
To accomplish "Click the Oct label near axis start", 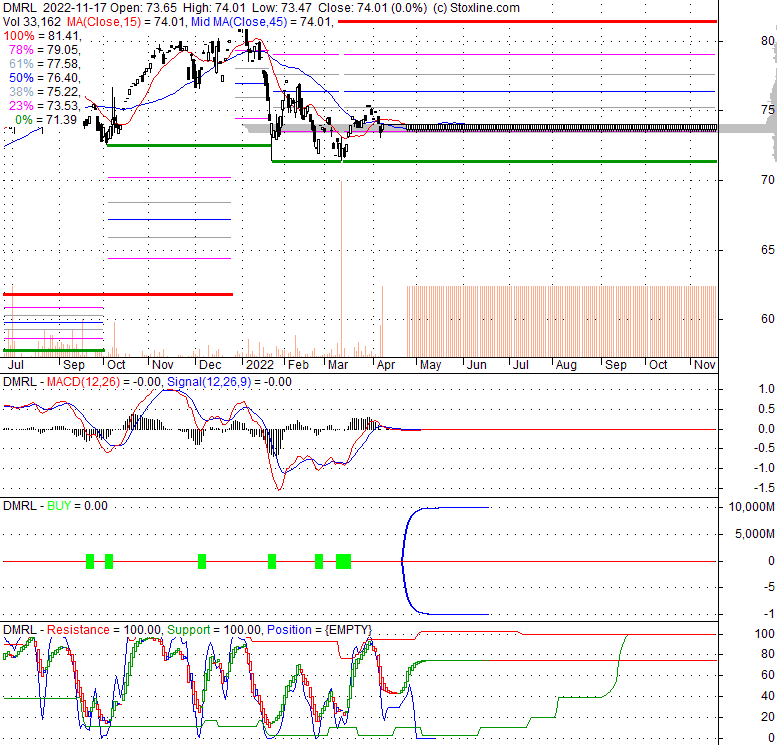I will click(116, 365).
